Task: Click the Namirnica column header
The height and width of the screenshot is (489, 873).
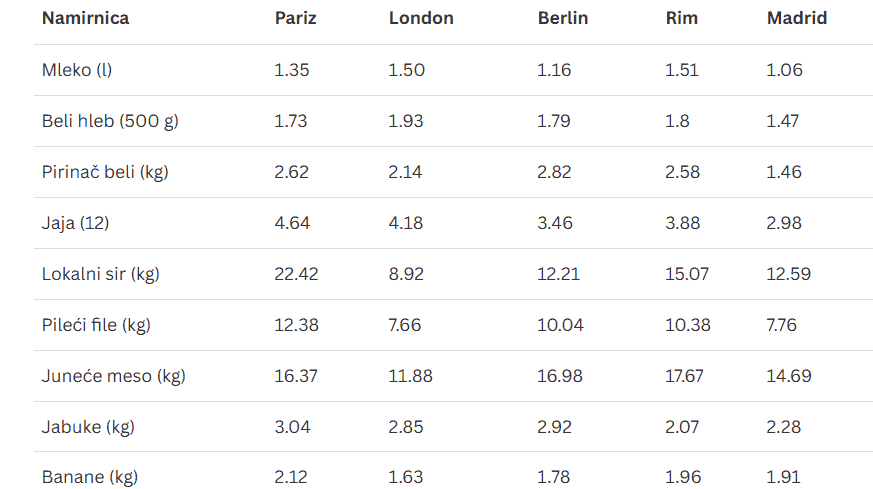Action: click(85, 18)
